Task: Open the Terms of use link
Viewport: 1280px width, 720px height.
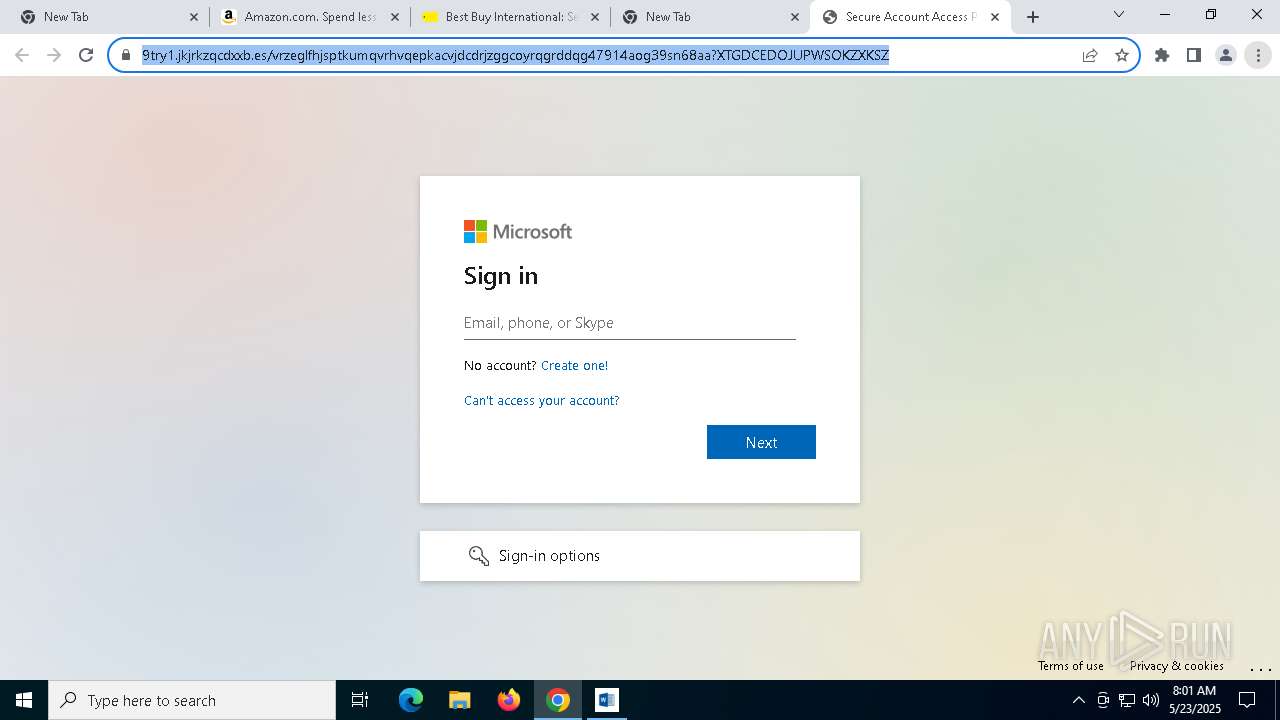Action: pos(1071,666)
